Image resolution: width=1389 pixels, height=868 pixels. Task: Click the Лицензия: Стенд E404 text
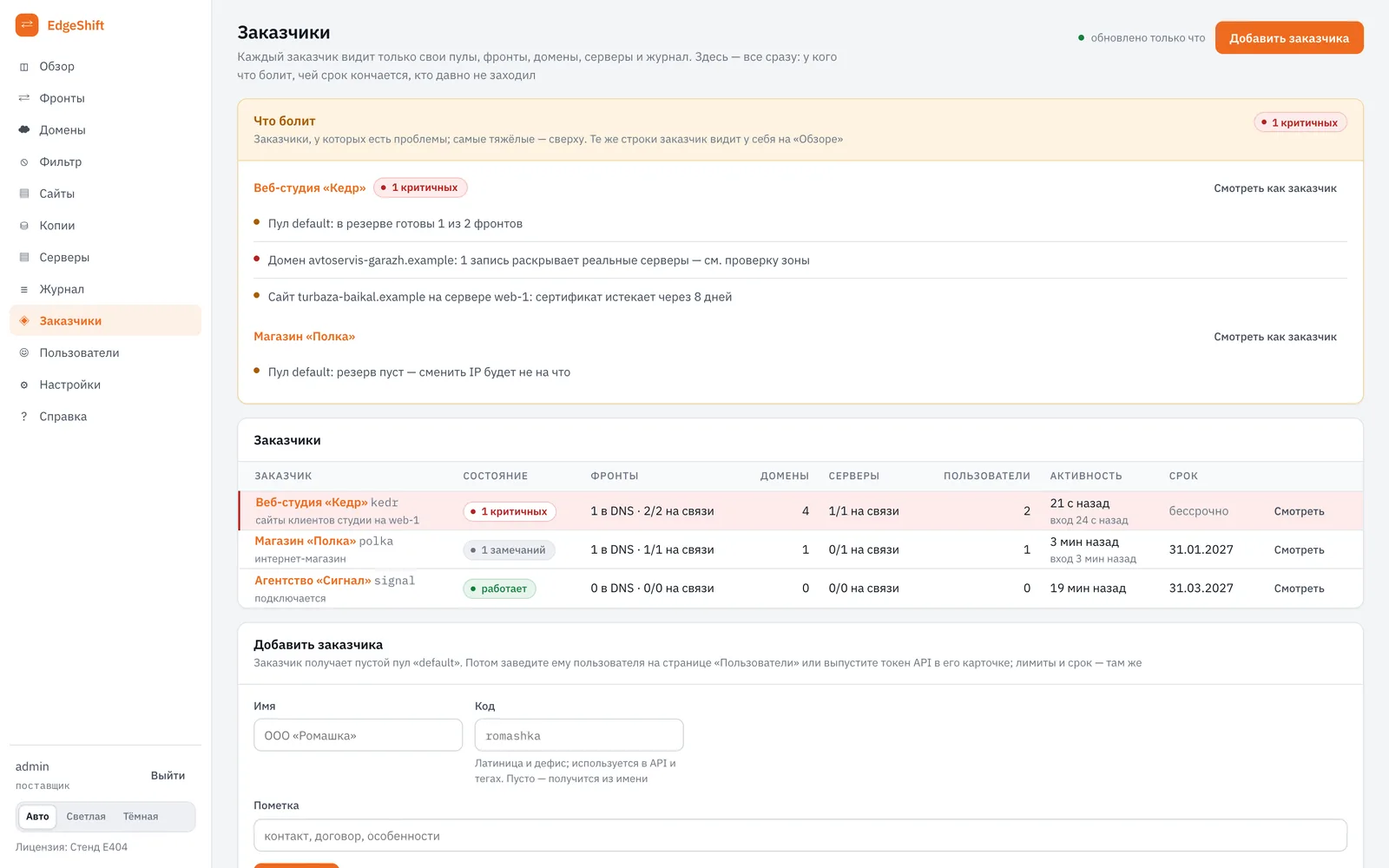coord(71,847)
